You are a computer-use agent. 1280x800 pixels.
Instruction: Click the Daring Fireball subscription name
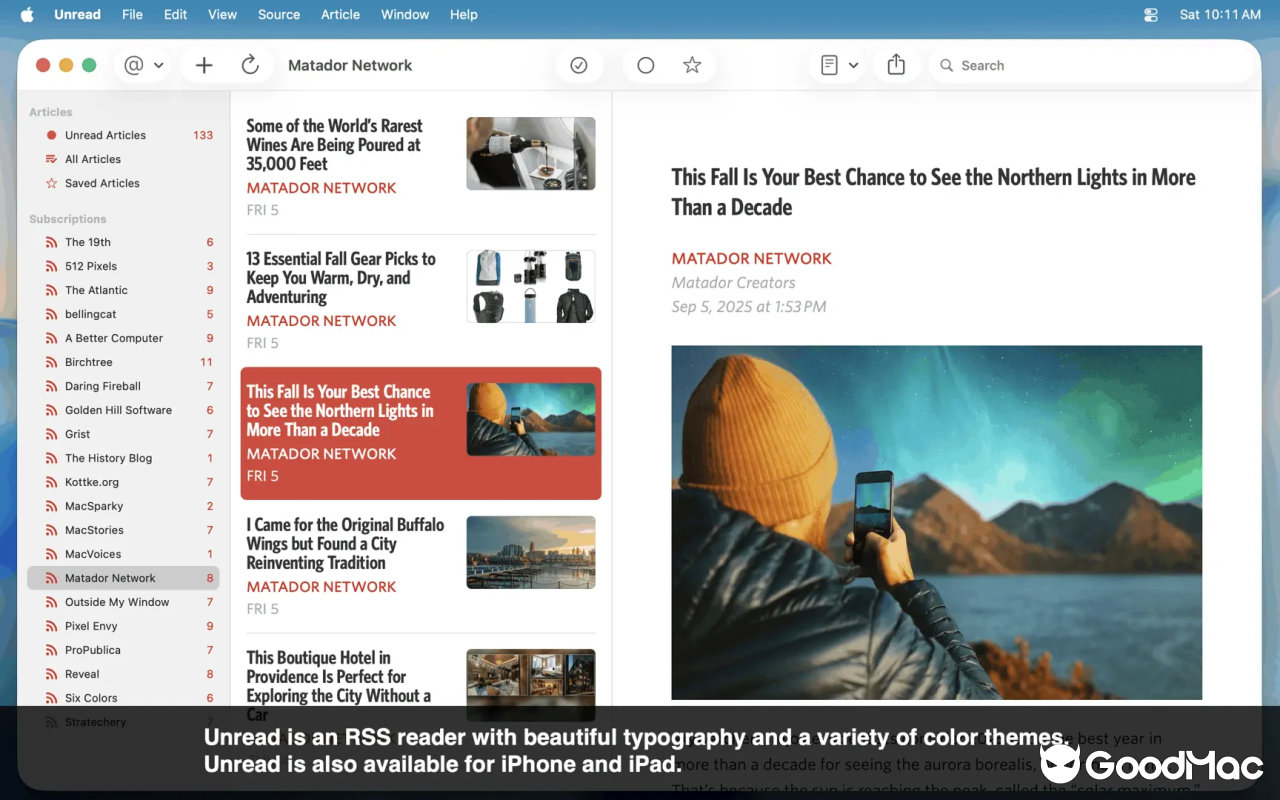[103, 386]
